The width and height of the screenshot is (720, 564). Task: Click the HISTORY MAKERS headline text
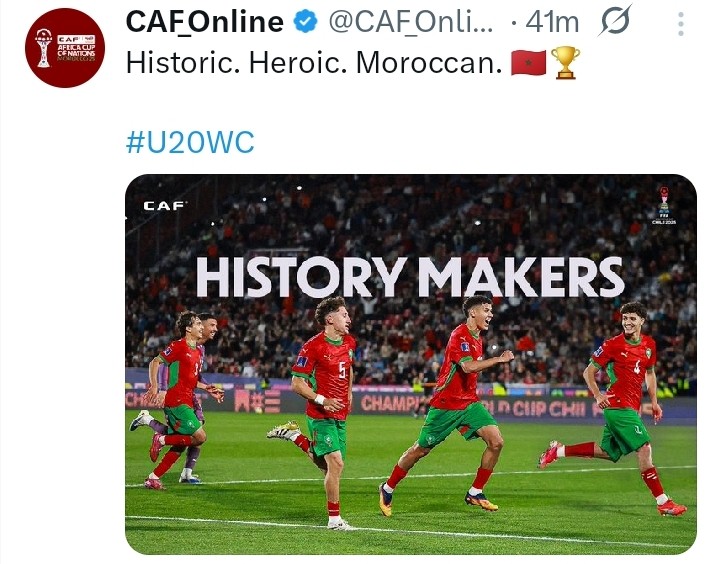coord(410,277)
